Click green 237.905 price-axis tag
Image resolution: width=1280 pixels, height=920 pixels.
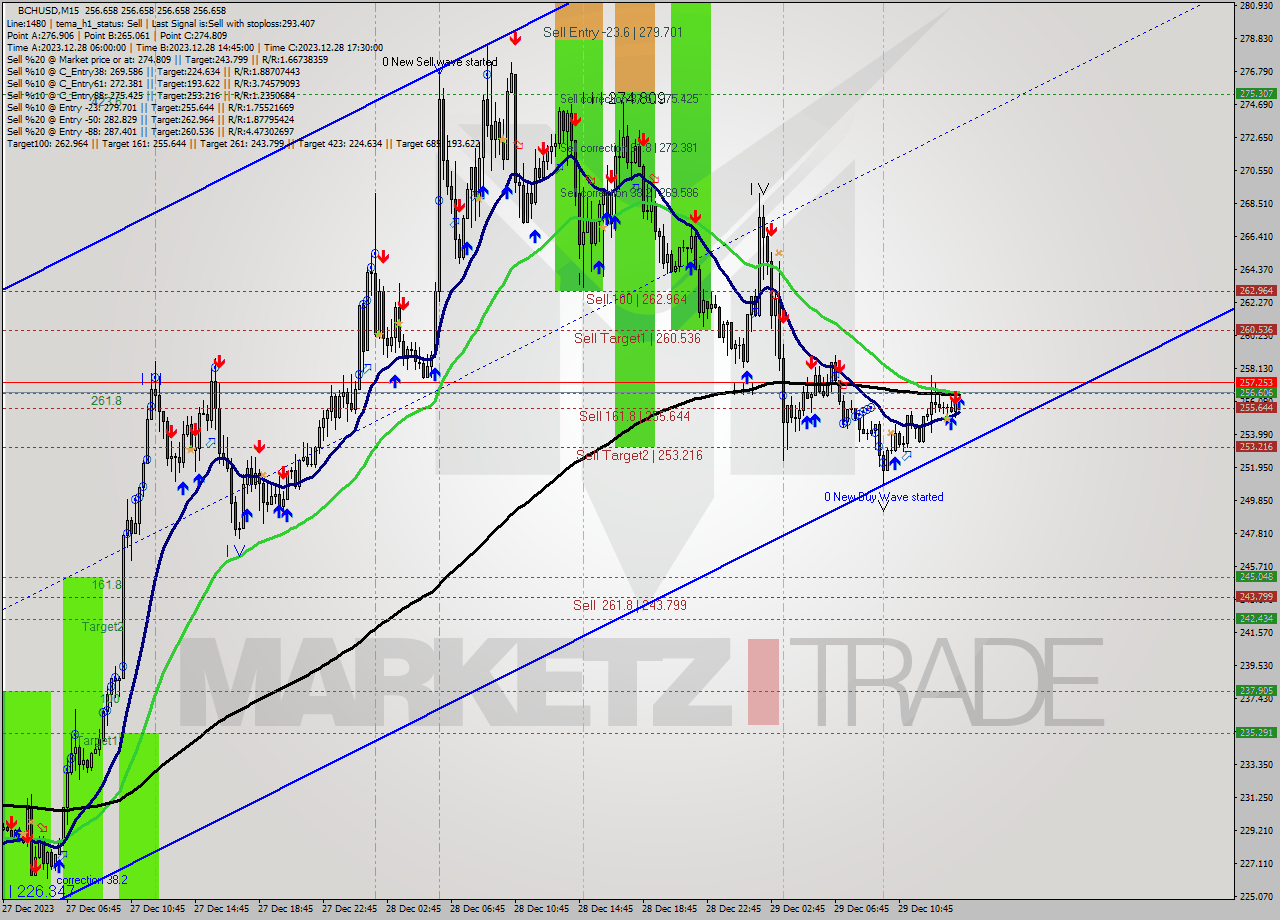(x=1256, y=690)
